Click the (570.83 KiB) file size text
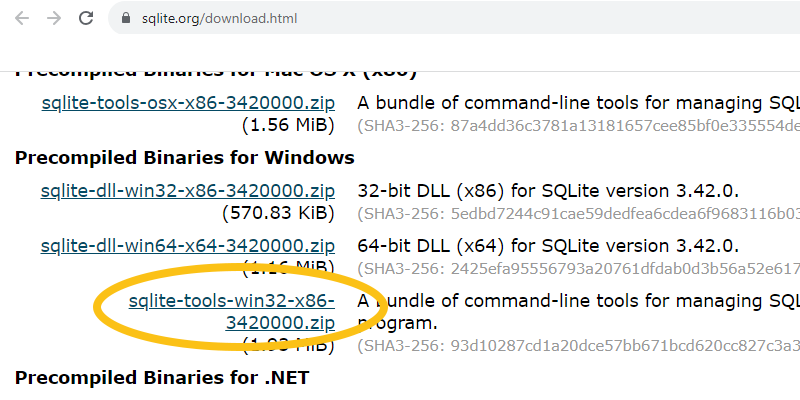 tap(278, 213)
